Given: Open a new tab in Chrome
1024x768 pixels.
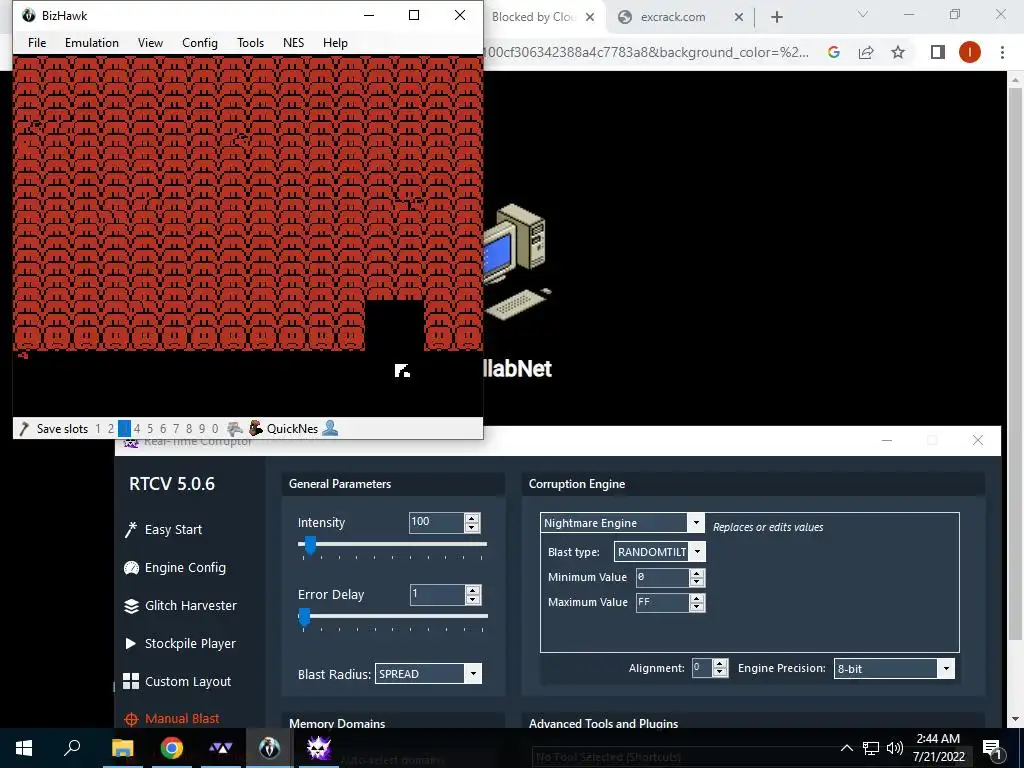Looking at the screenshot, I should coord(776,17).
